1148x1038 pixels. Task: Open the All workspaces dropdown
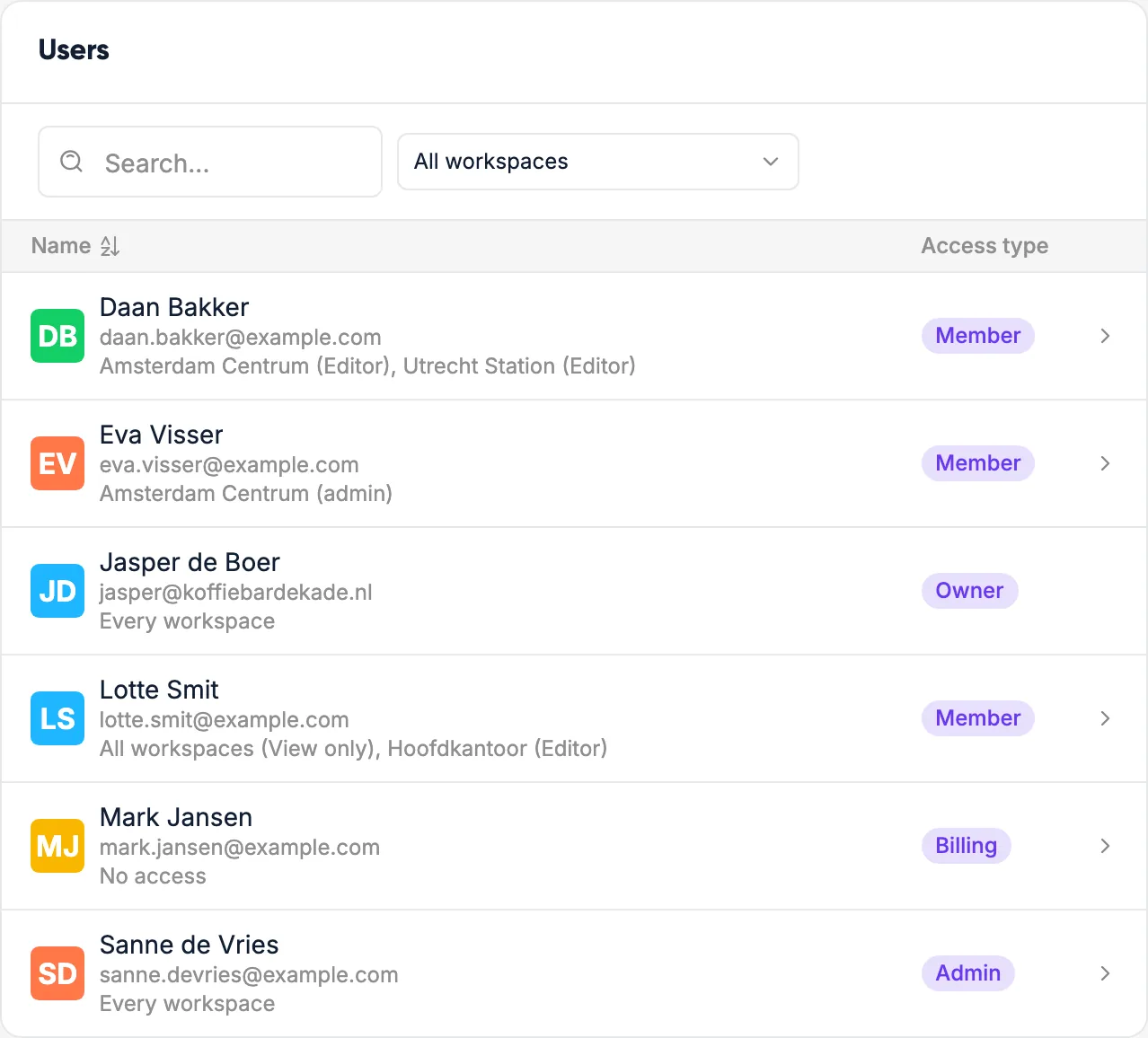(x=598, y=162)
